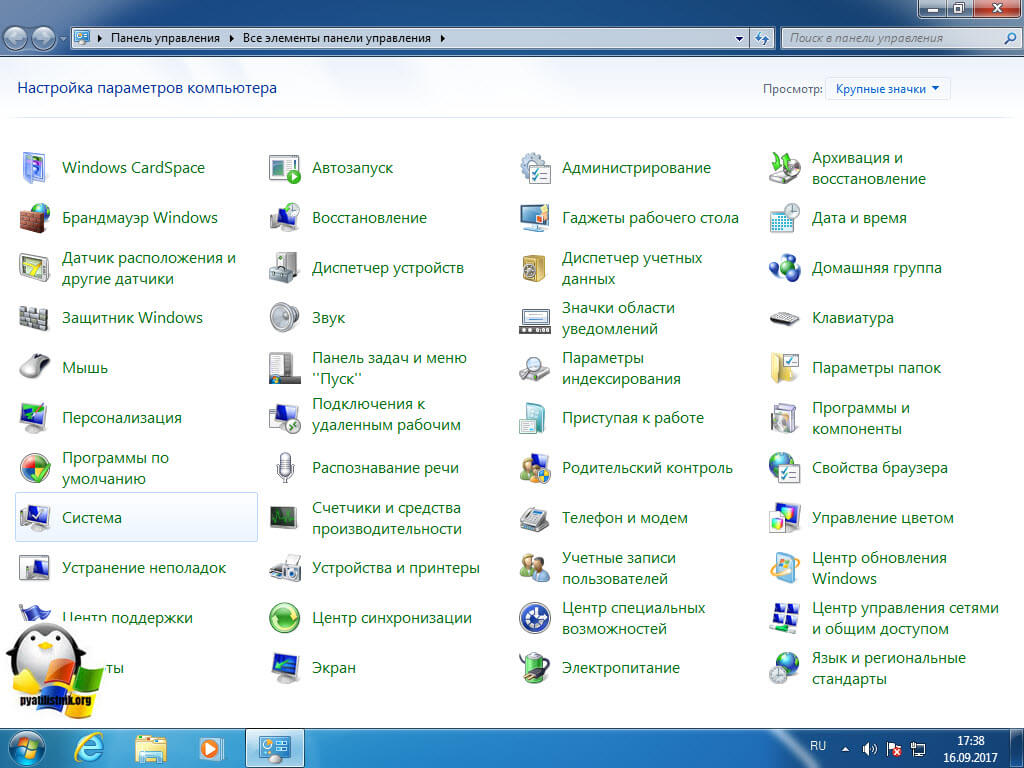Click the Домашняя группа icon
The width and height of the screenshot is (1024, 768).
click(x=784, y=268)
